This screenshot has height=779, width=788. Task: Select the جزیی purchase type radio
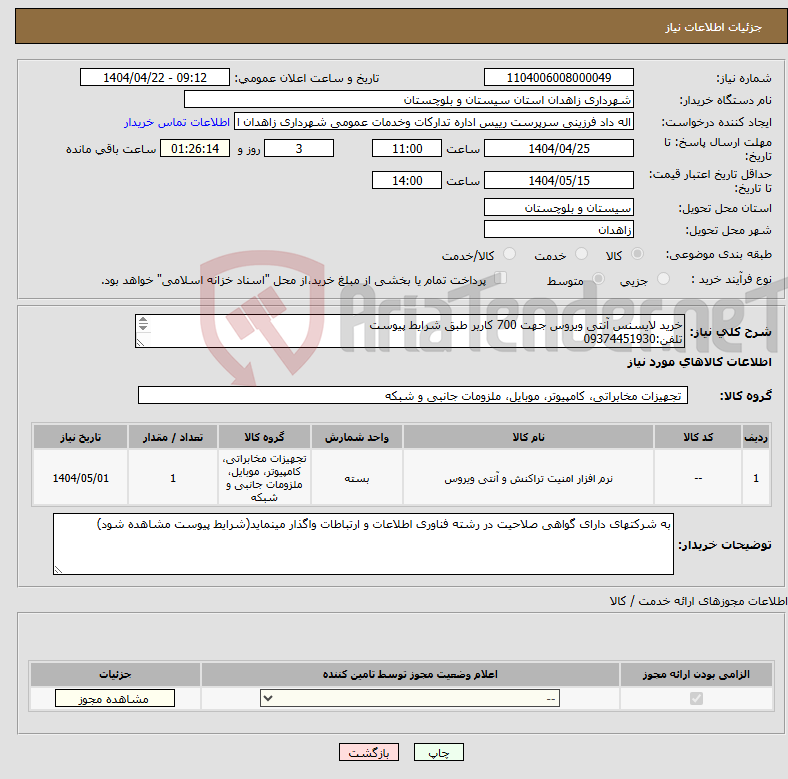point(663,279)
